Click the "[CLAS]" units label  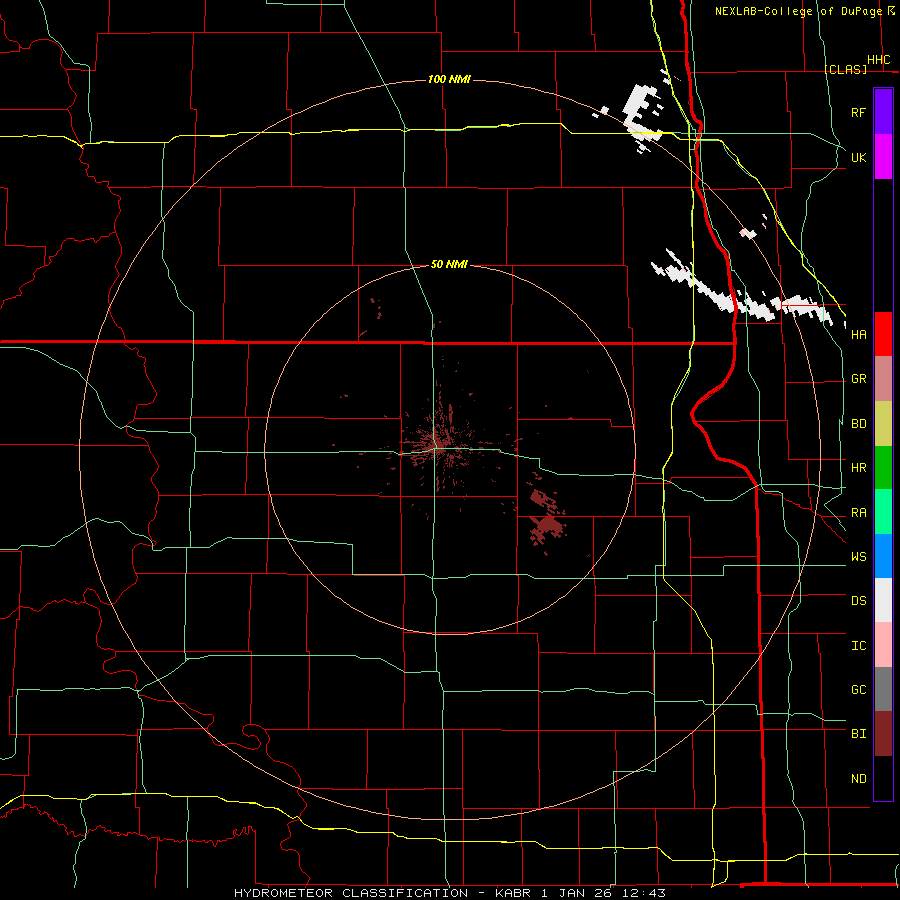click(845, 69)
